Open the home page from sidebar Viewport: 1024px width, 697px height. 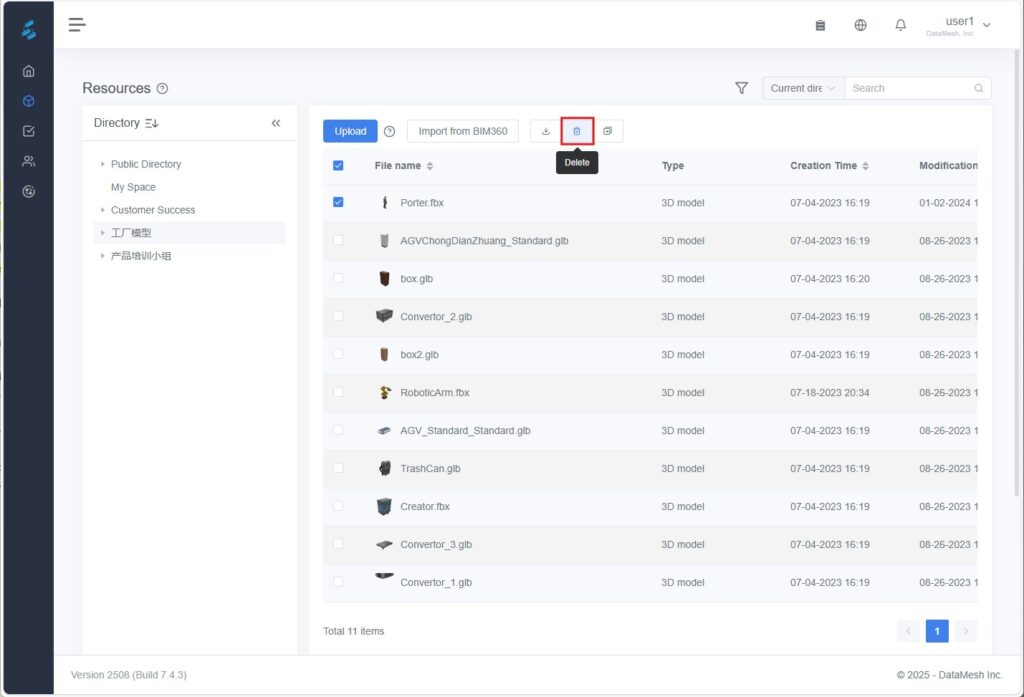point(28,71)
